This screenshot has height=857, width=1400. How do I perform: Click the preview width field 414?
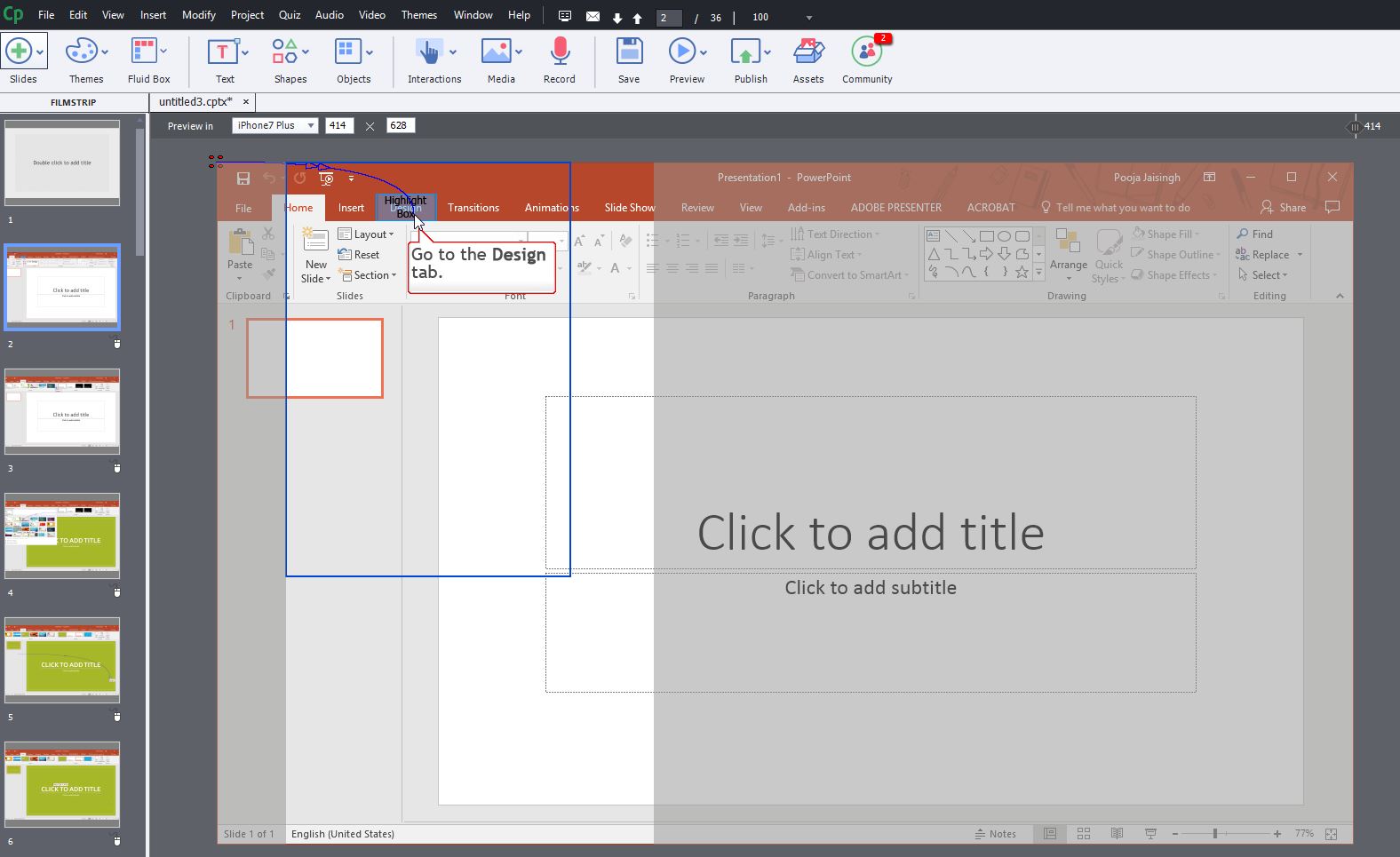click(x=339, y=125)
